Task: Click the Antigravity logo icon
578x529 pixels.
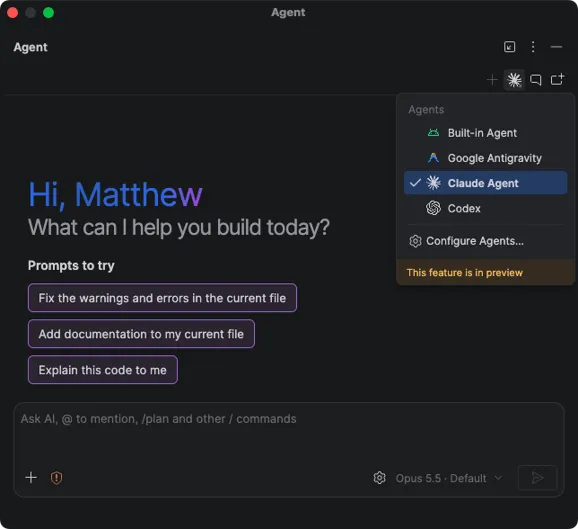Action: (434, 158)
